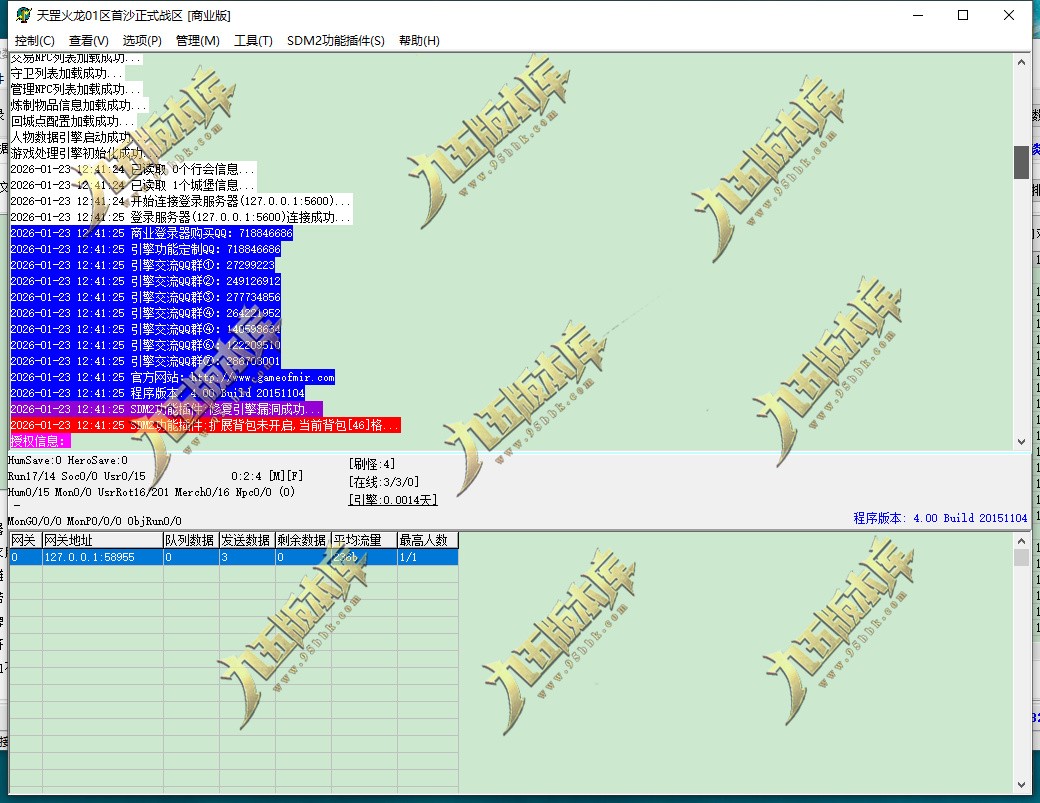The width and height of the screenshot is (1040, 803).
Task: Click the 网关地址 column header
Action: pyautogui.click(x=103, y=540)
